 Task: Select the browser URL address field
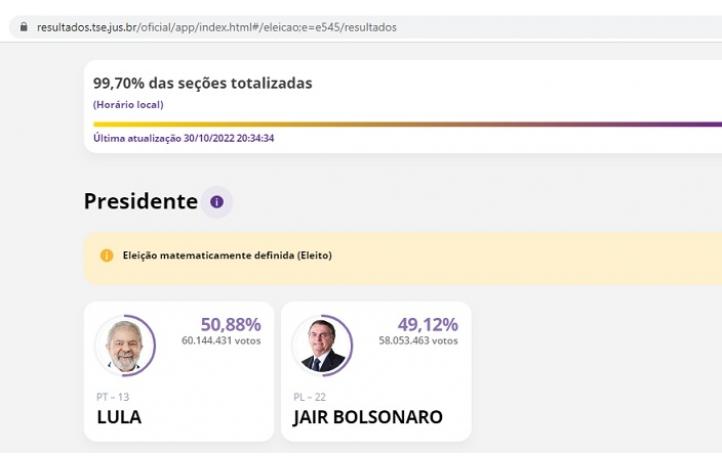(366, 27)
